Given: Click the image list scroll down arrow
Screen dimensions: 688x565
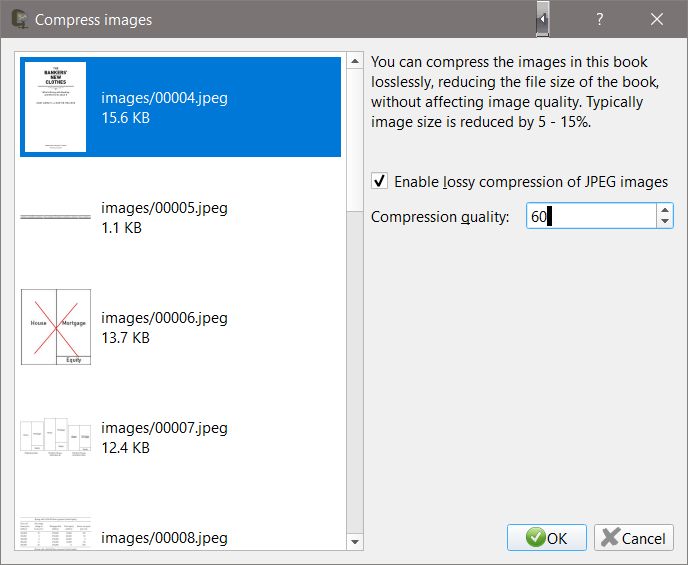Looking at the screenshot, I should click(x=355, y=542).
